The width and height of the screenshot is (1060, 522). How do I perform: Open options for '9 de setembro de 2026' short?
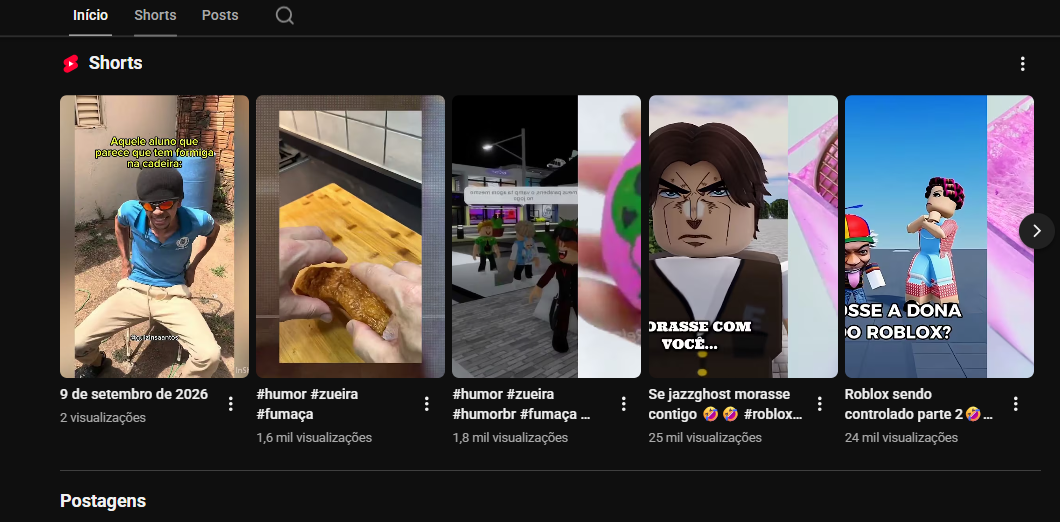pyautogui.click(x=231, y=404)
